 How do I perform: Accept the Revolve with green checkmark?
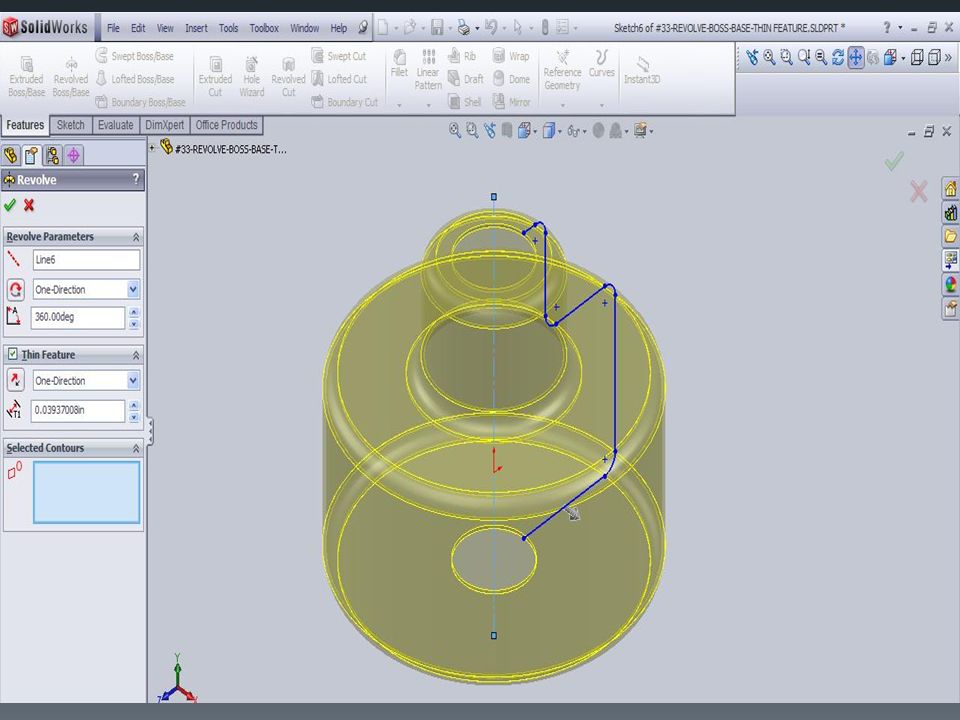tap(10, 205)
